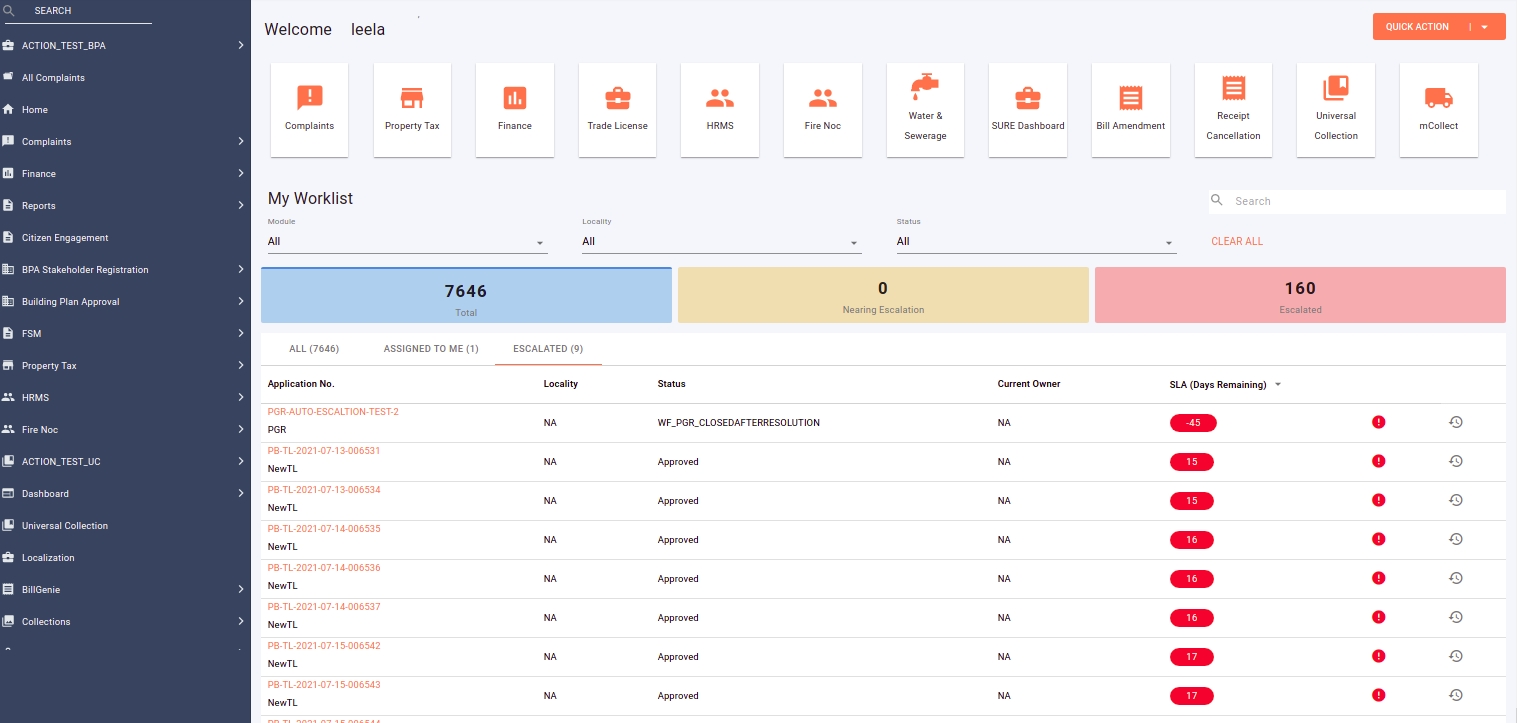Click red alert icon for PB-TL-2021-07-13-006531 row
Image resolution: width=1517 pixels, height=723 pixels.
(1378, 461)
